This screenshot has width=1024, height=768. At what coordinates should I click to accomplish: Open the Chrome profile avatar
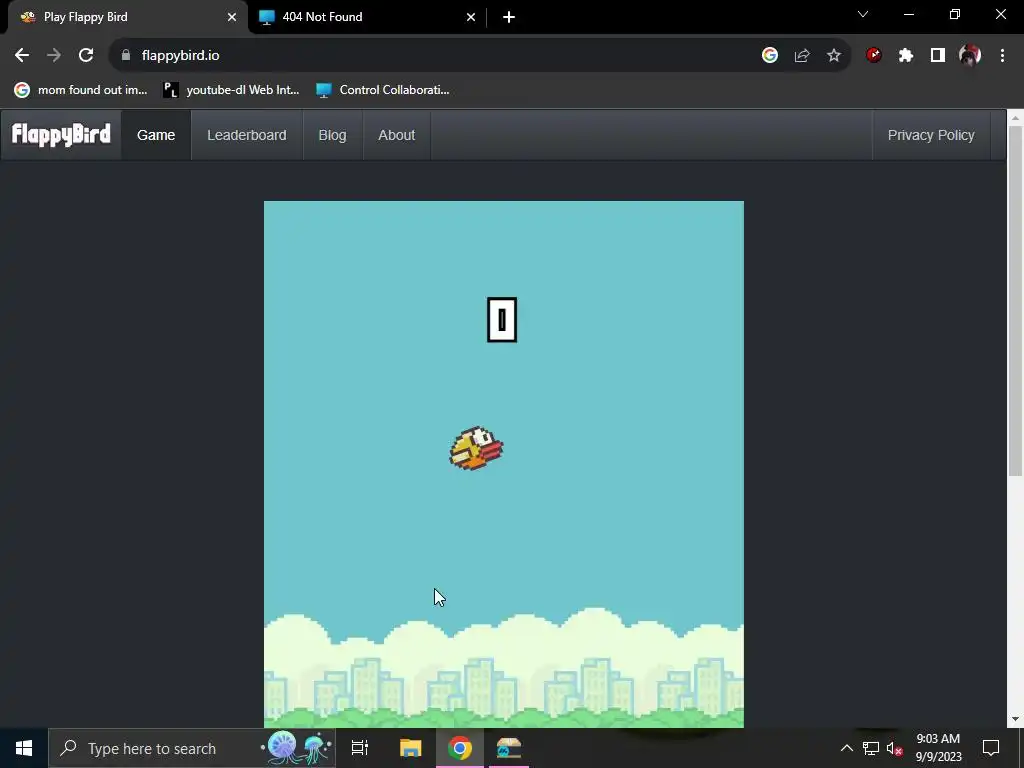pos(970,56)
